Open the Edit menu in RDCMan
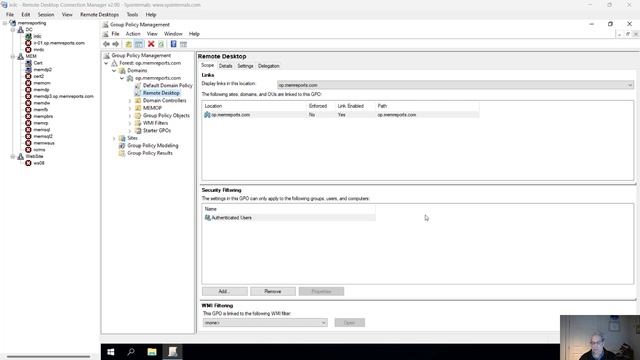 (x=26, y=15)
